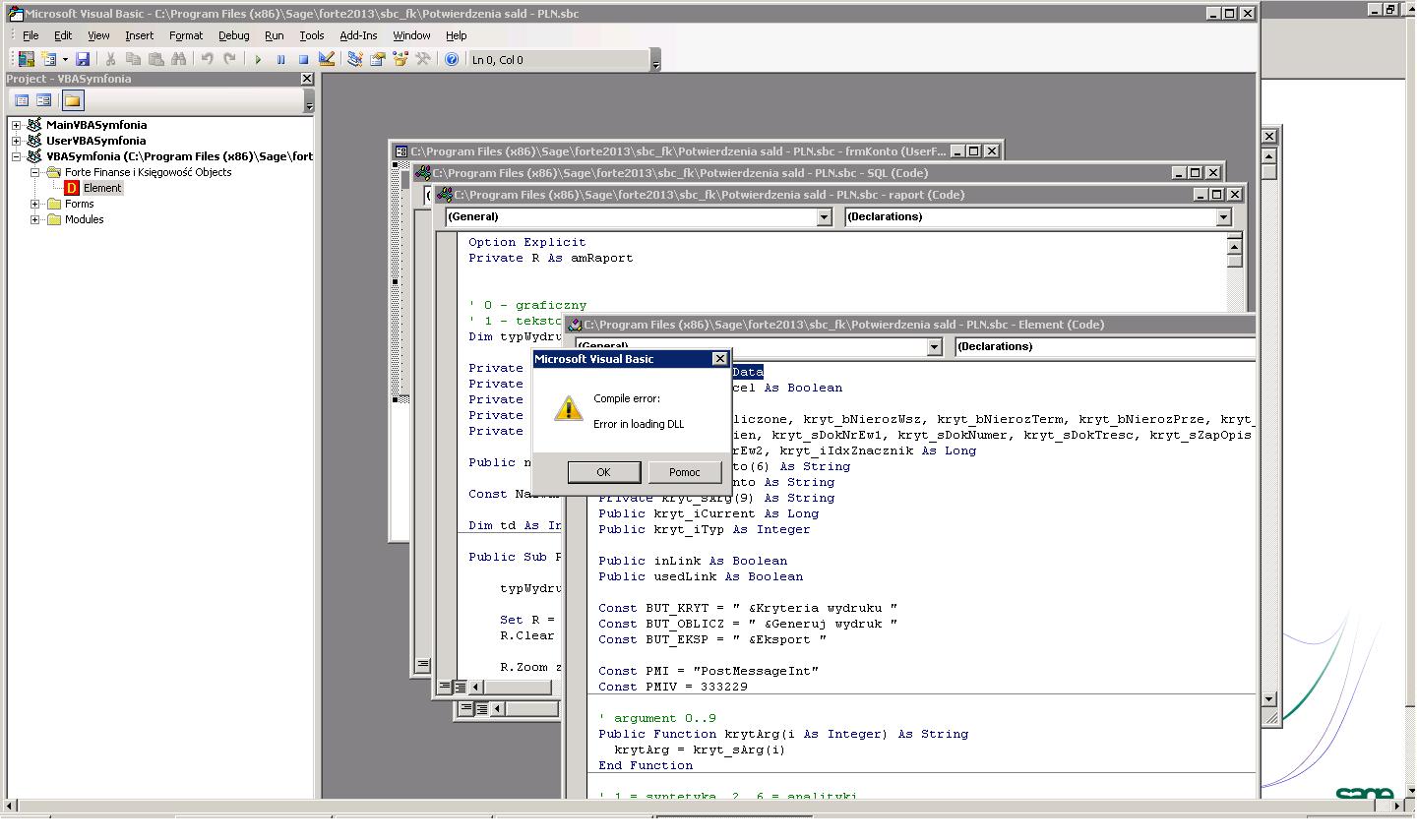Select the Element item in project tree

point(102,188)
